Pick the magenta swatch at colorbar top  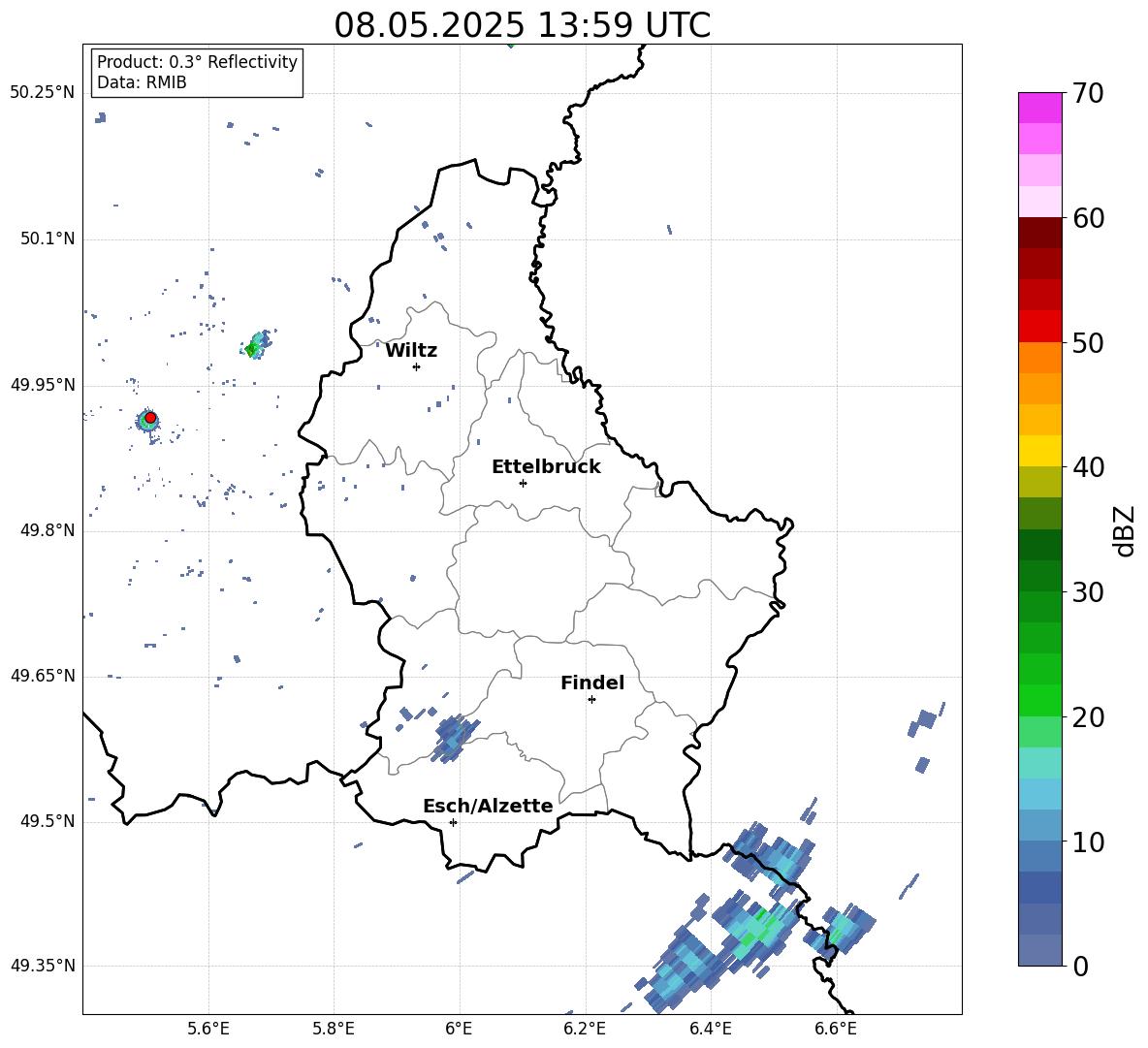tap(1039, 108)
